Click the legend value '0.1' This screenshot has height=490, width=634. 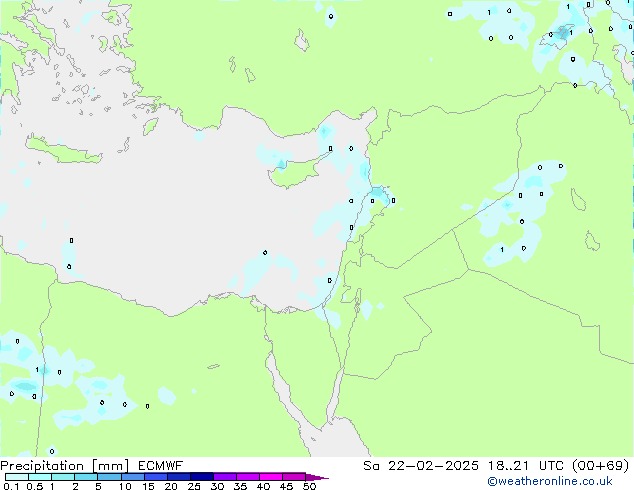pyautogui.click(x=11, y=486)
